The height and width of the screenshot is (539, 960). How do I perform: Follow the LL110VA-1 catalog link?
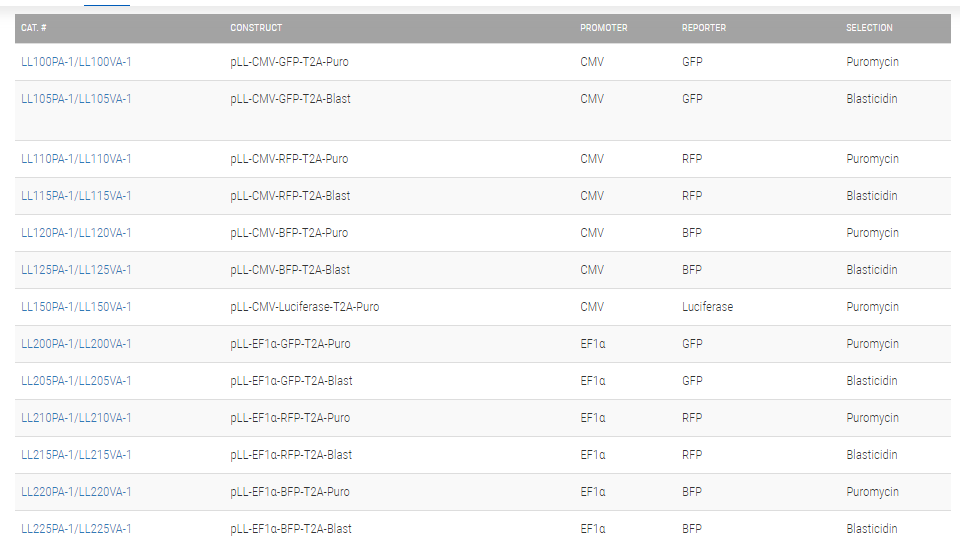pos(105,159)
